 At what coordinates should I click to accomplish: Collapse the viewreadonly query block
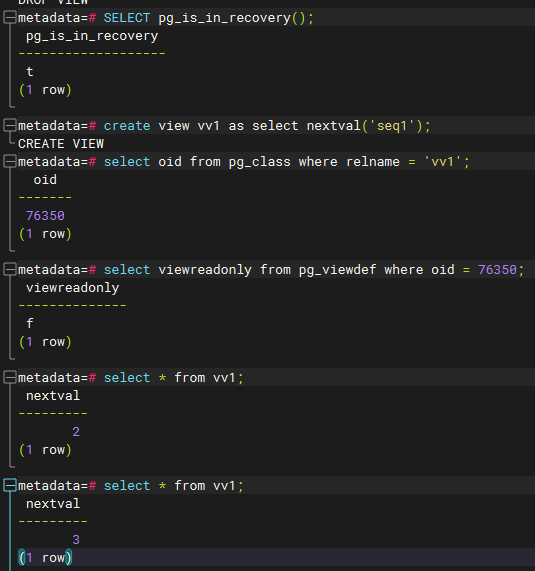9,270
